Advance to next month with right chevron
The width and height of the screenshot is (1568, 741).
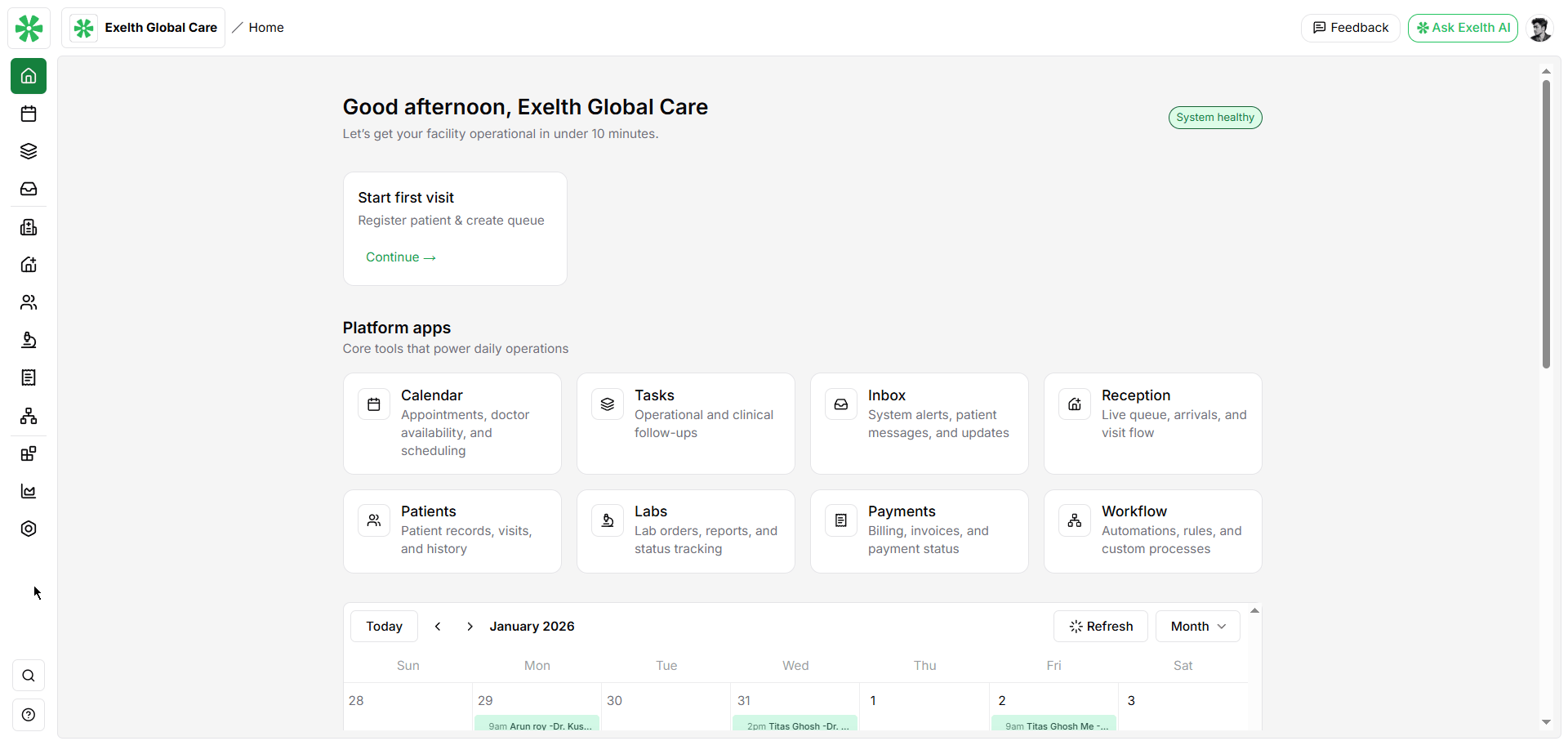(470, 627)
